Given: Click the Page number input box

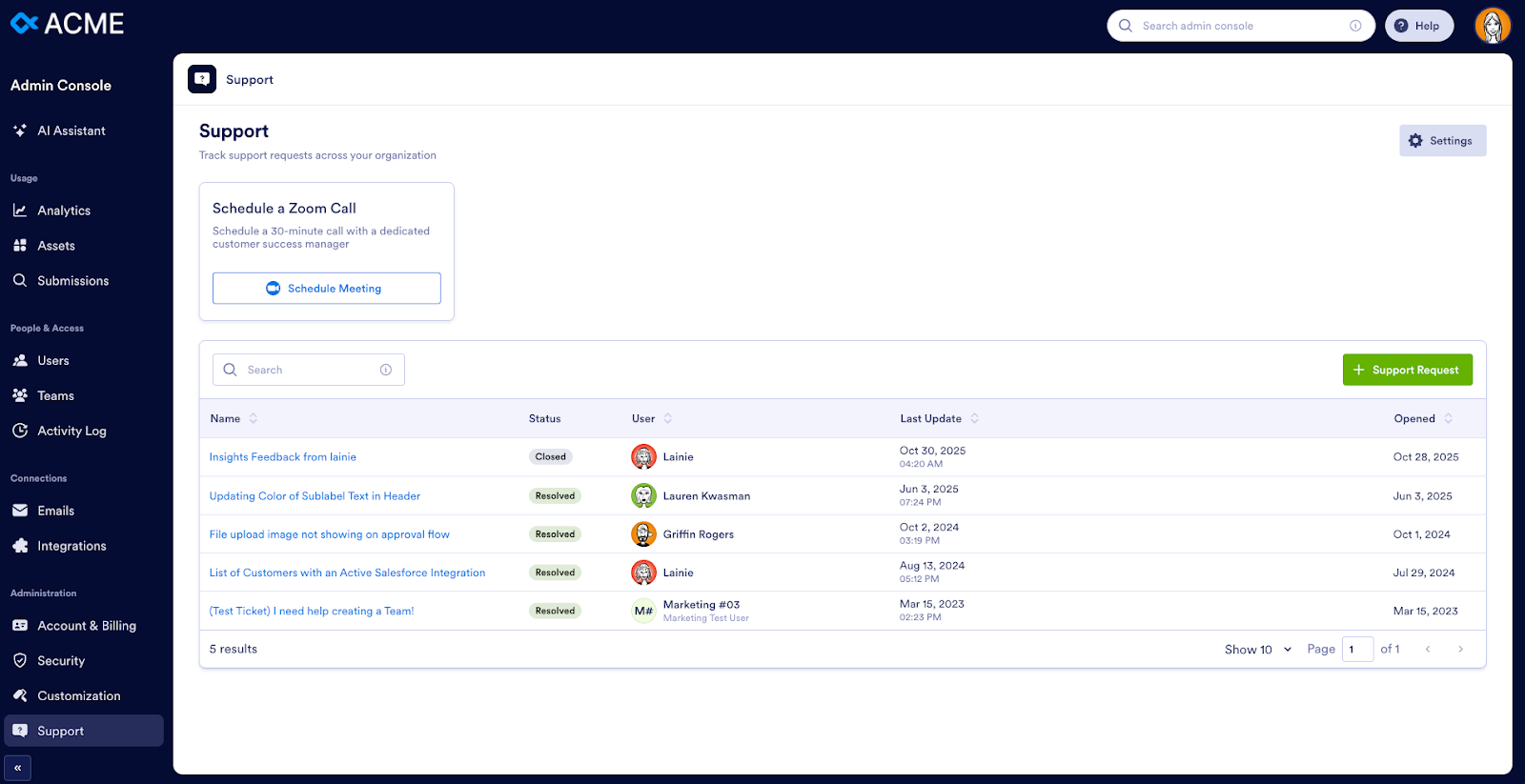Looking at the screenshot, I should point(1357,650).
